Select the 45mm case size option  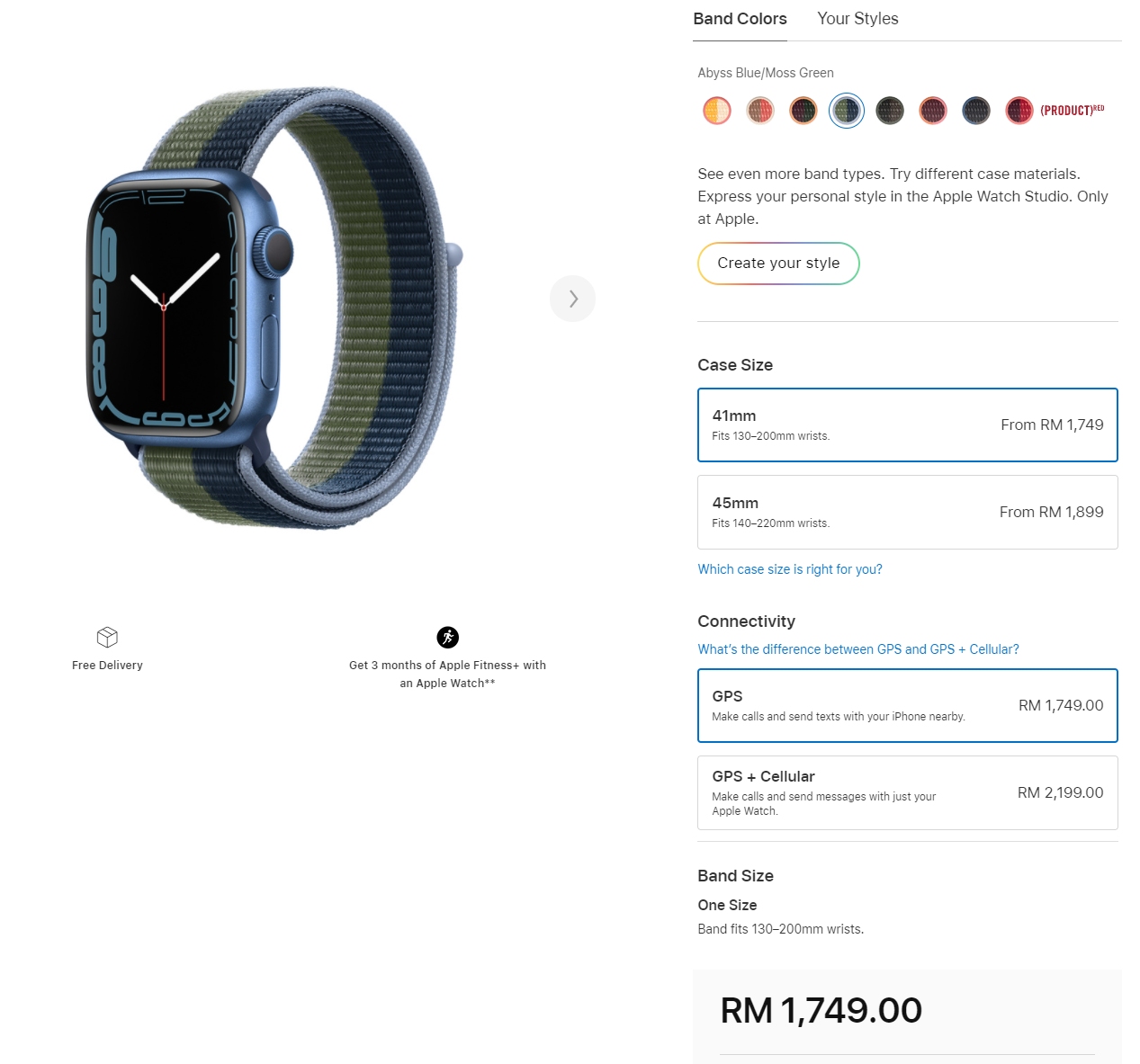[x=908, y=512]
